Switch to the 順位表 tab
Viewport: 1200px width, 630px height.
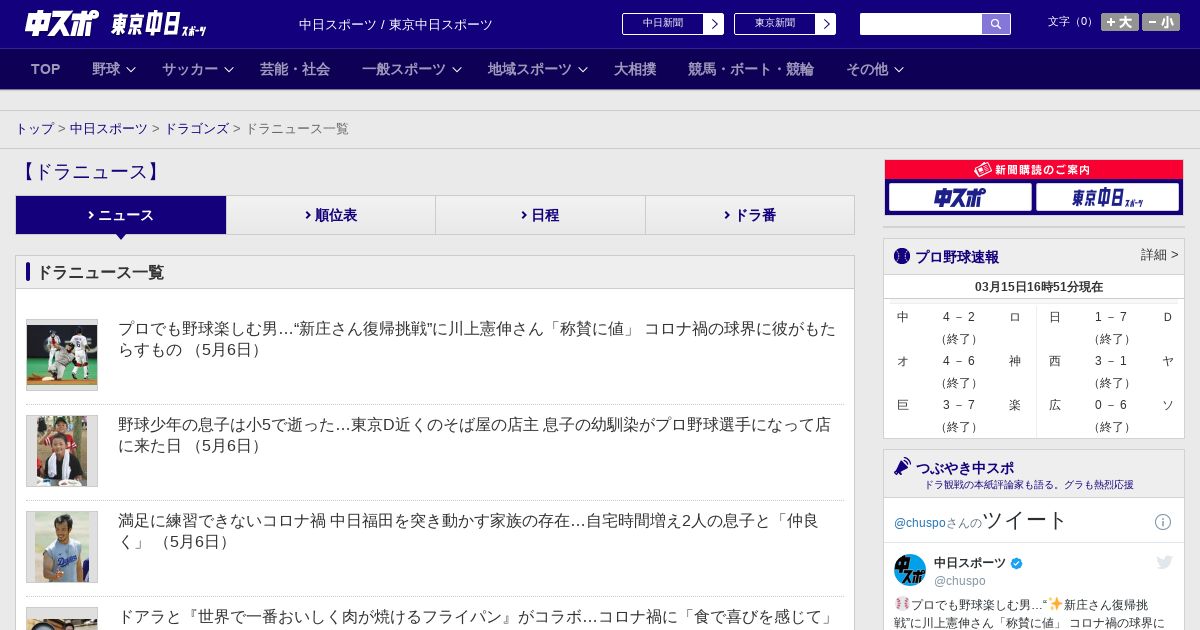pos(331,215)
